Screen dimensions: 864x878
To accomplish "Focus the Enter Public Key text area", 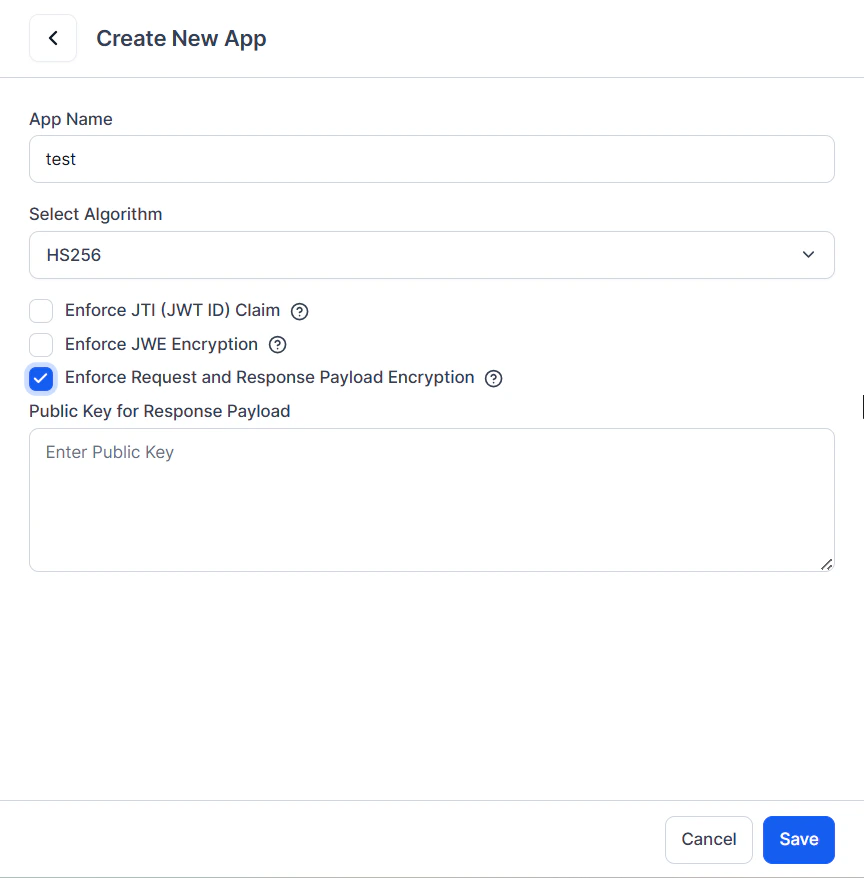I will point(432,499).
